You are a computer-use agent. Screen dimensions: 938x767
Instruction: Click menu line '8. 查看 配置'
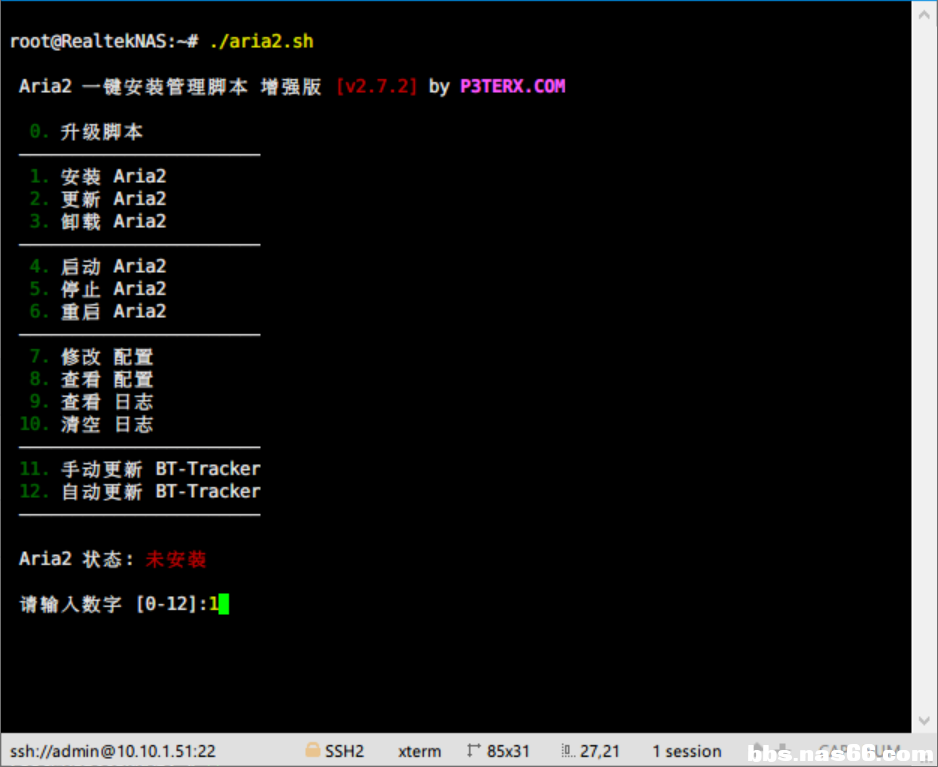(92, 379)
